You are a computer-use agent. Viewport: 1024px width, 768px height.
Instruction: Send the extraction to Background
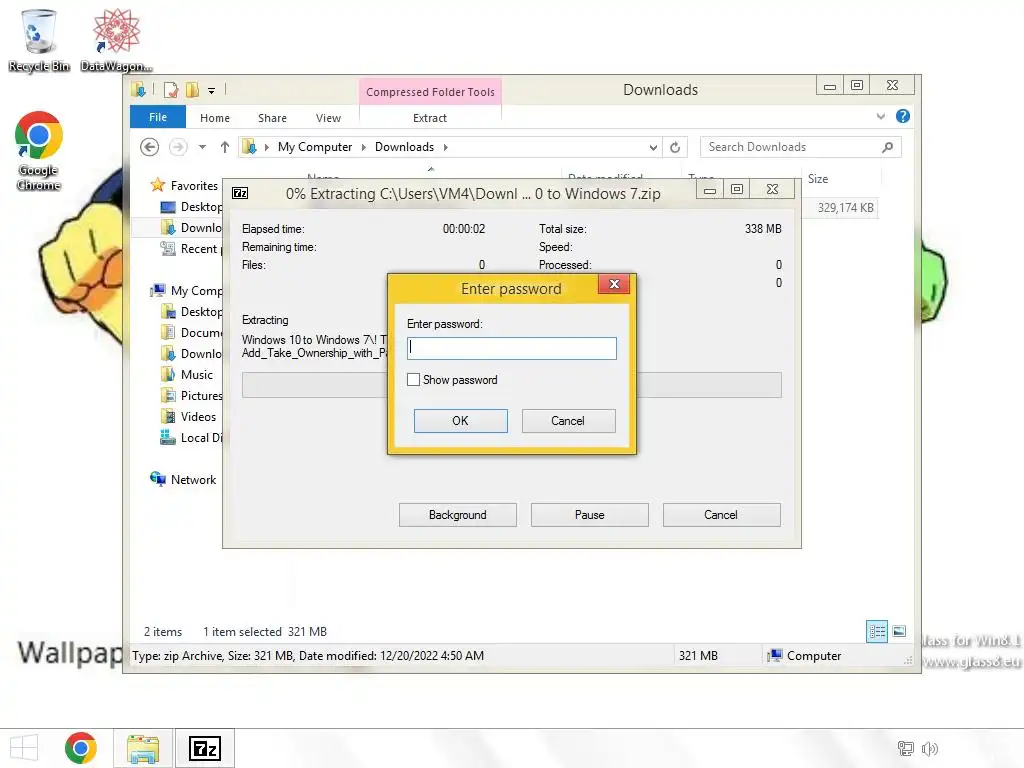click(457, 515)
